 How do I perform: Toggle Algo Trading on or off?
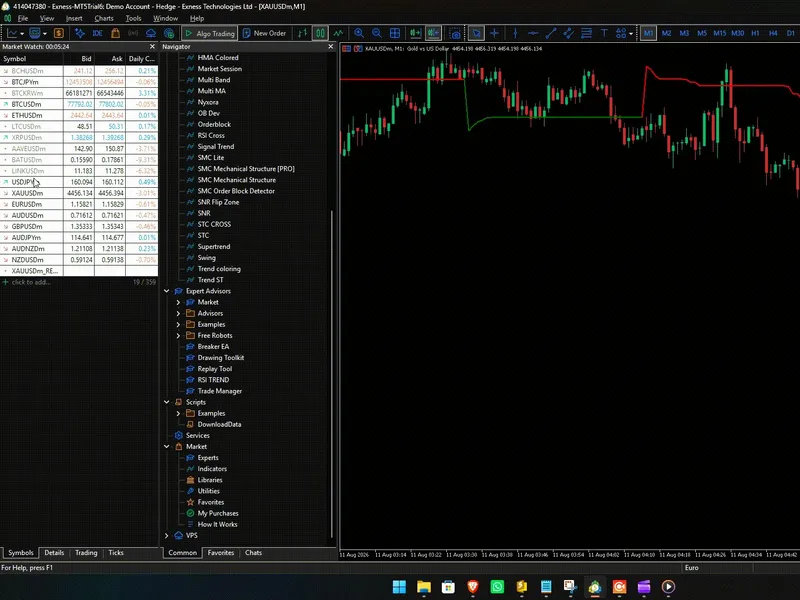pos(209,33)
